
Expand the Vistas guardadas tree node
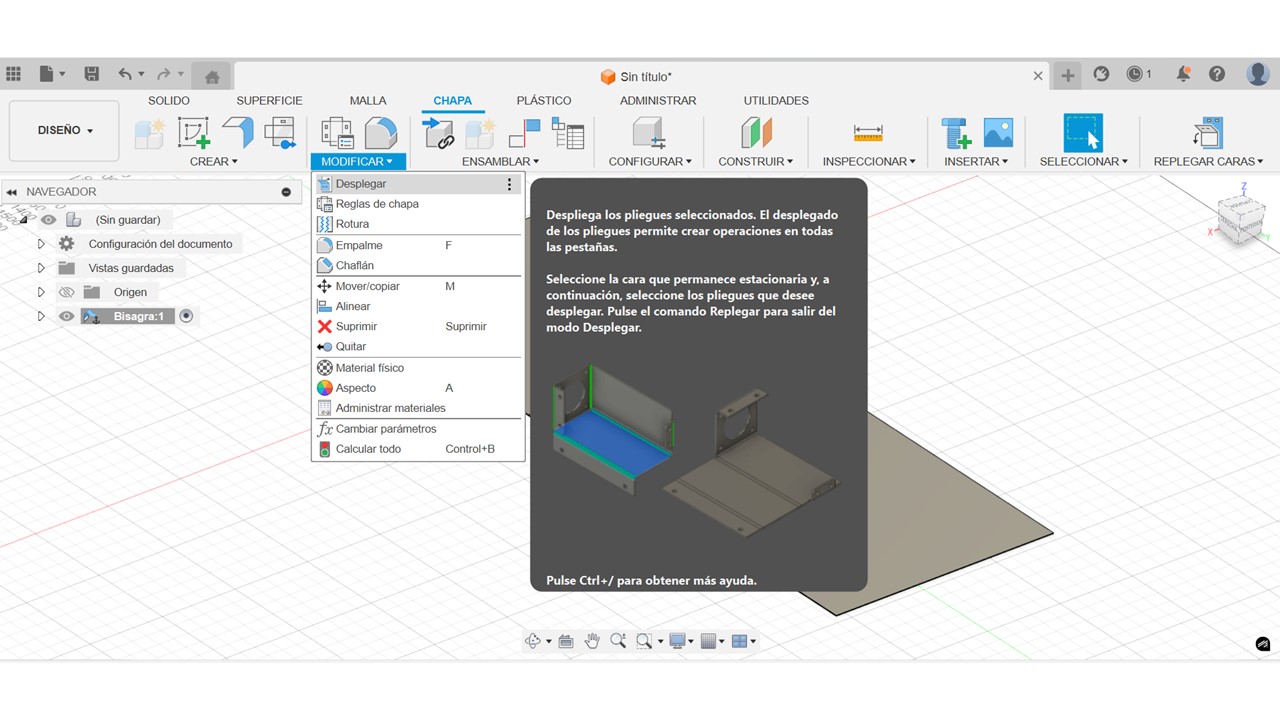(41, 268)
